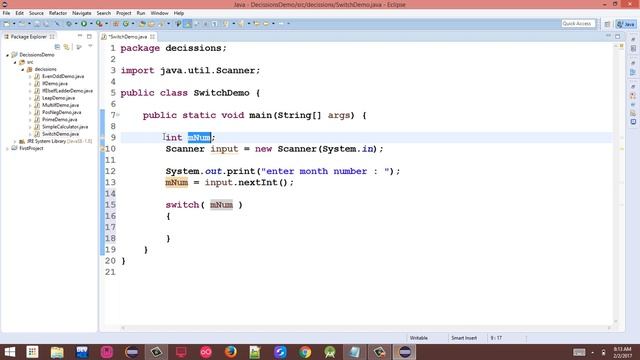Collapse the DecisionsDemo project node
The height and width of the screenshot is (360, 640).
coord(7,55)
